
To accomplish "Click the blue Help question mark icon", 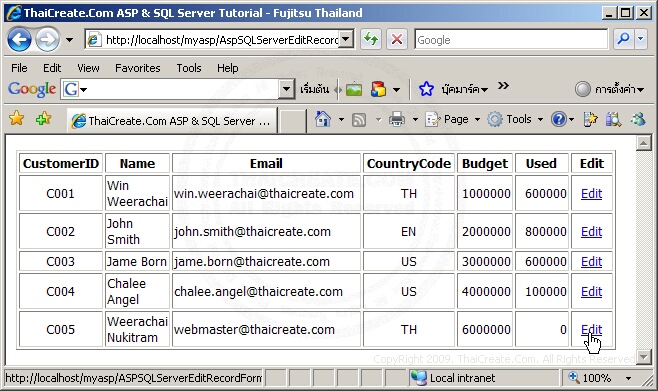I will tap(559, 120).
